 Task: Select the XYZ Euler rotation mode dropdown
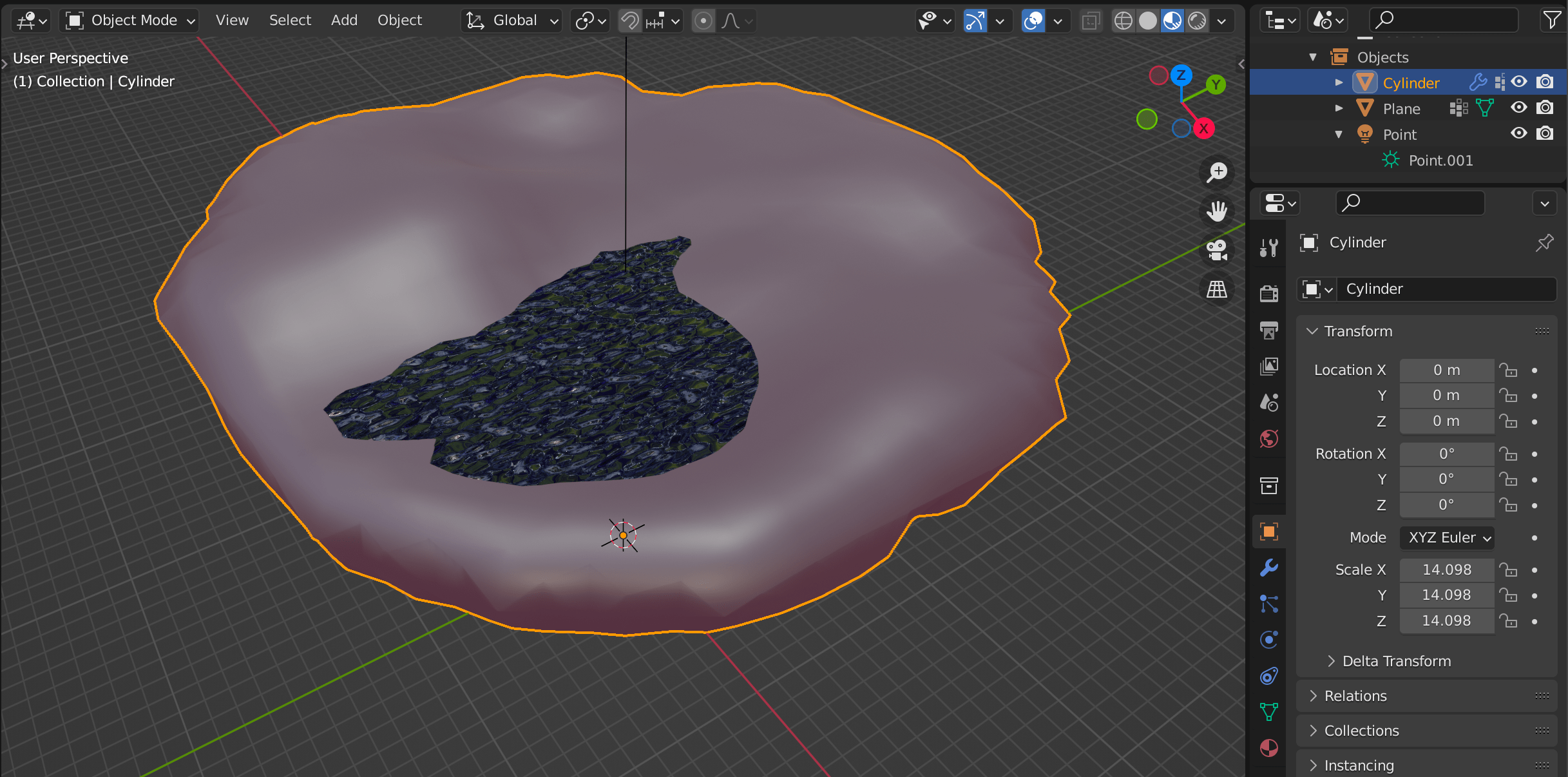click(x=1447, y=537)
